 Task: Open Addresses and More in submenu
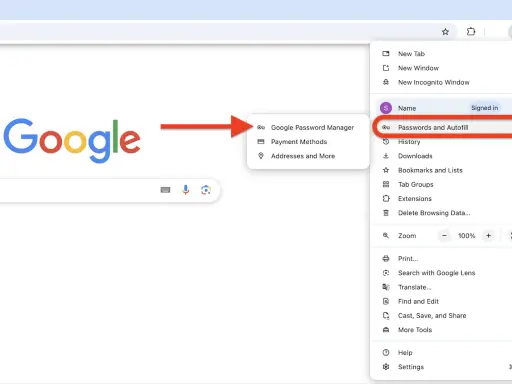tap(308, 156)
